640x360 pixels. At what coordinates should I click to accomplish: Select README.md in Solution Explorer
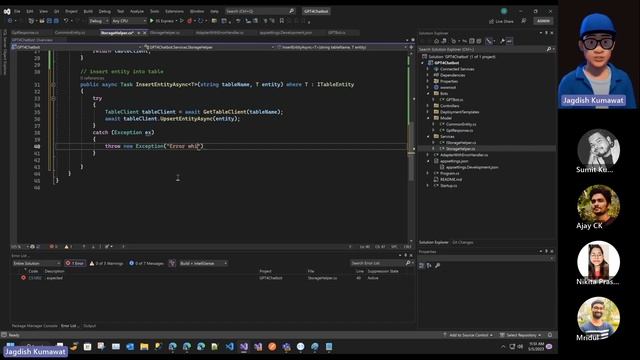point(451,179)
